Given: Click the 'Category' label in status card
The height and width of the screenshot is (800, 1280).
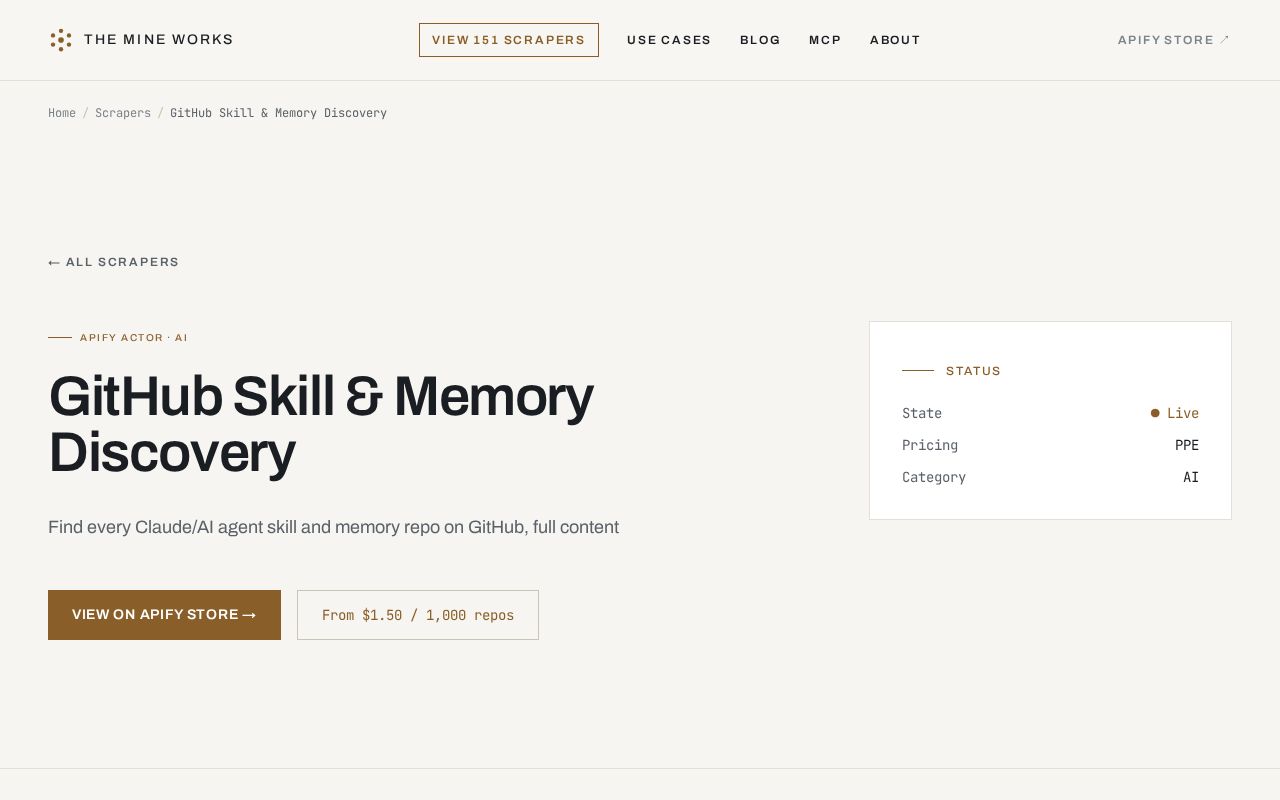Looking at the screenshot, I should click(x=934, y=477).
